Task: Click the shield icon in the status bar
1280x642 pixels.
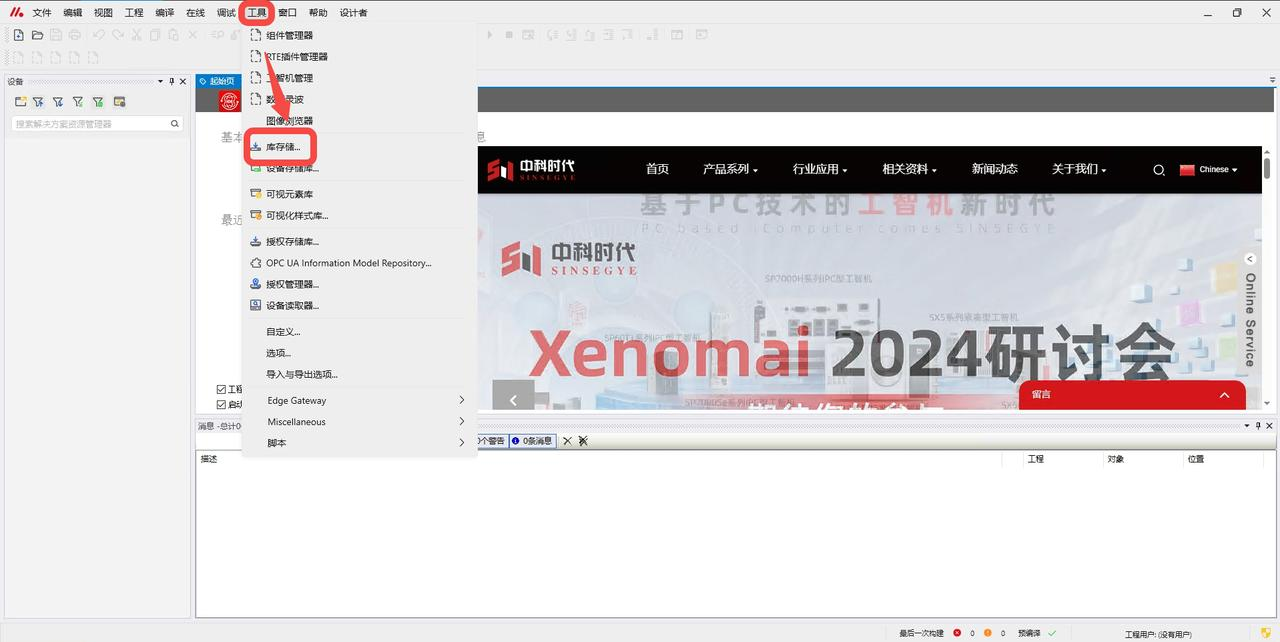Action: click(x=1266, y=633)
